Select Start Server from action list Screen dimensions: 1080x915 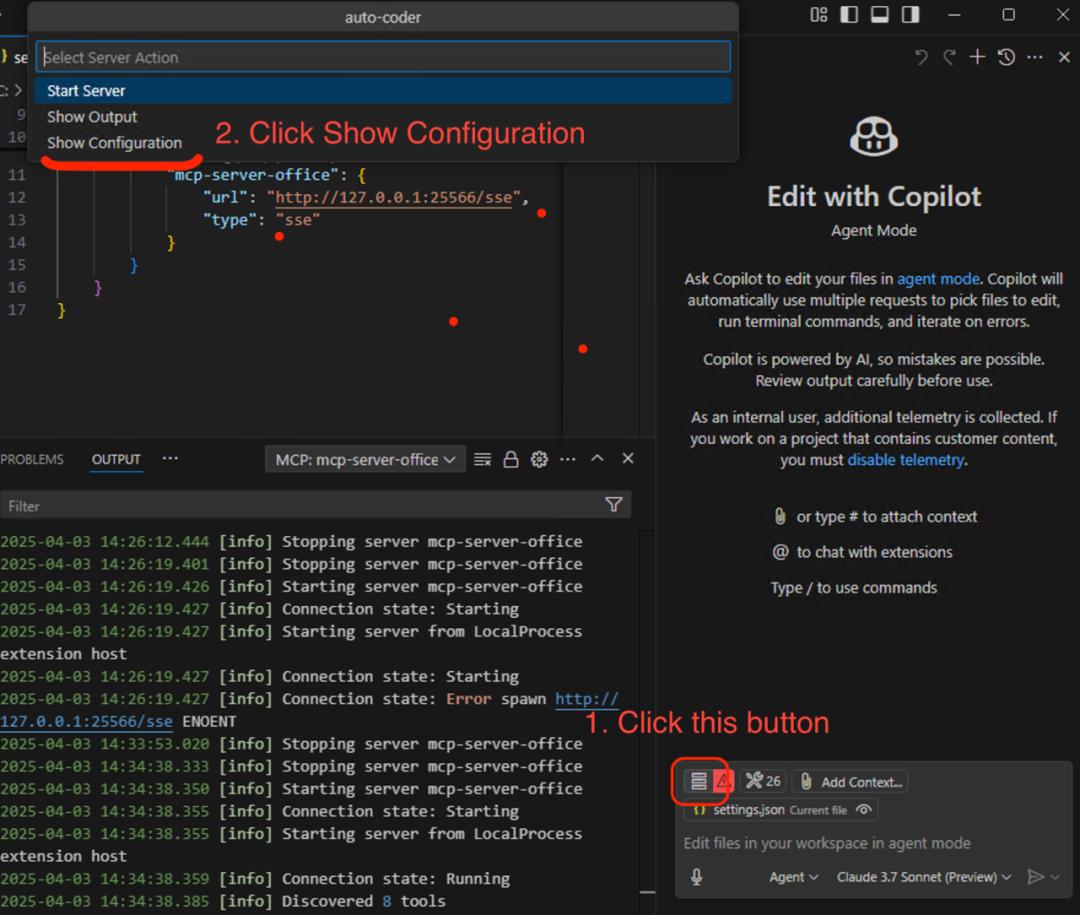click(85, 90)
